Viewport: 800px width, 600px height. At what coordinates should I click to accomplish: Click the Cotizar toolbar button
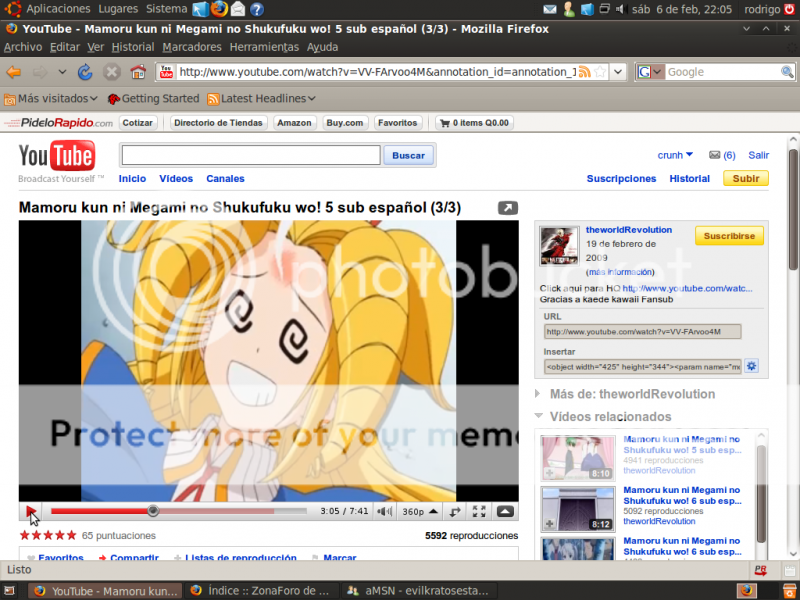click(x=138, y=123)
